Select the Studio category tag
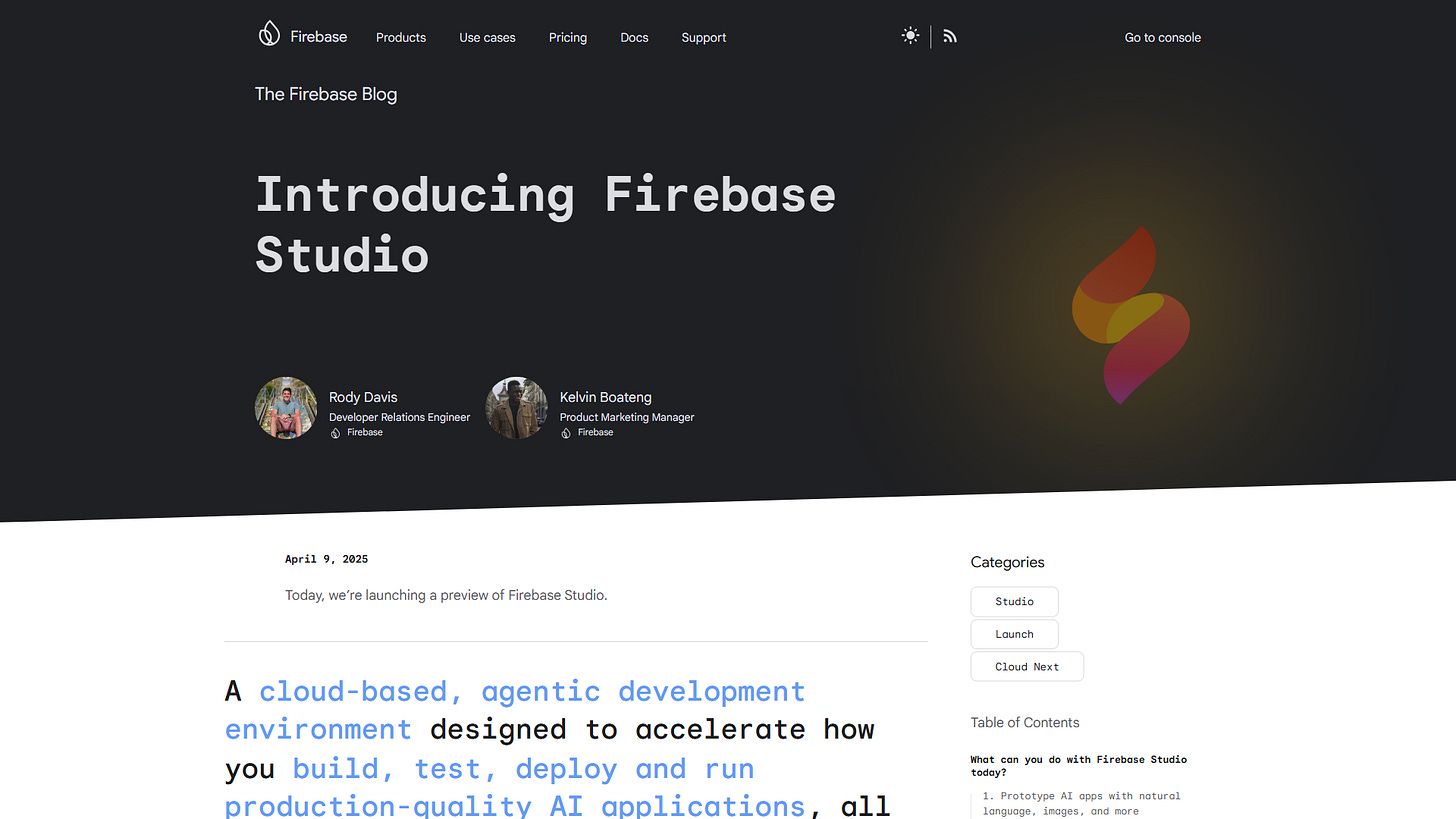Screen dimensions: 1456x819 [x=1014, y=602]
